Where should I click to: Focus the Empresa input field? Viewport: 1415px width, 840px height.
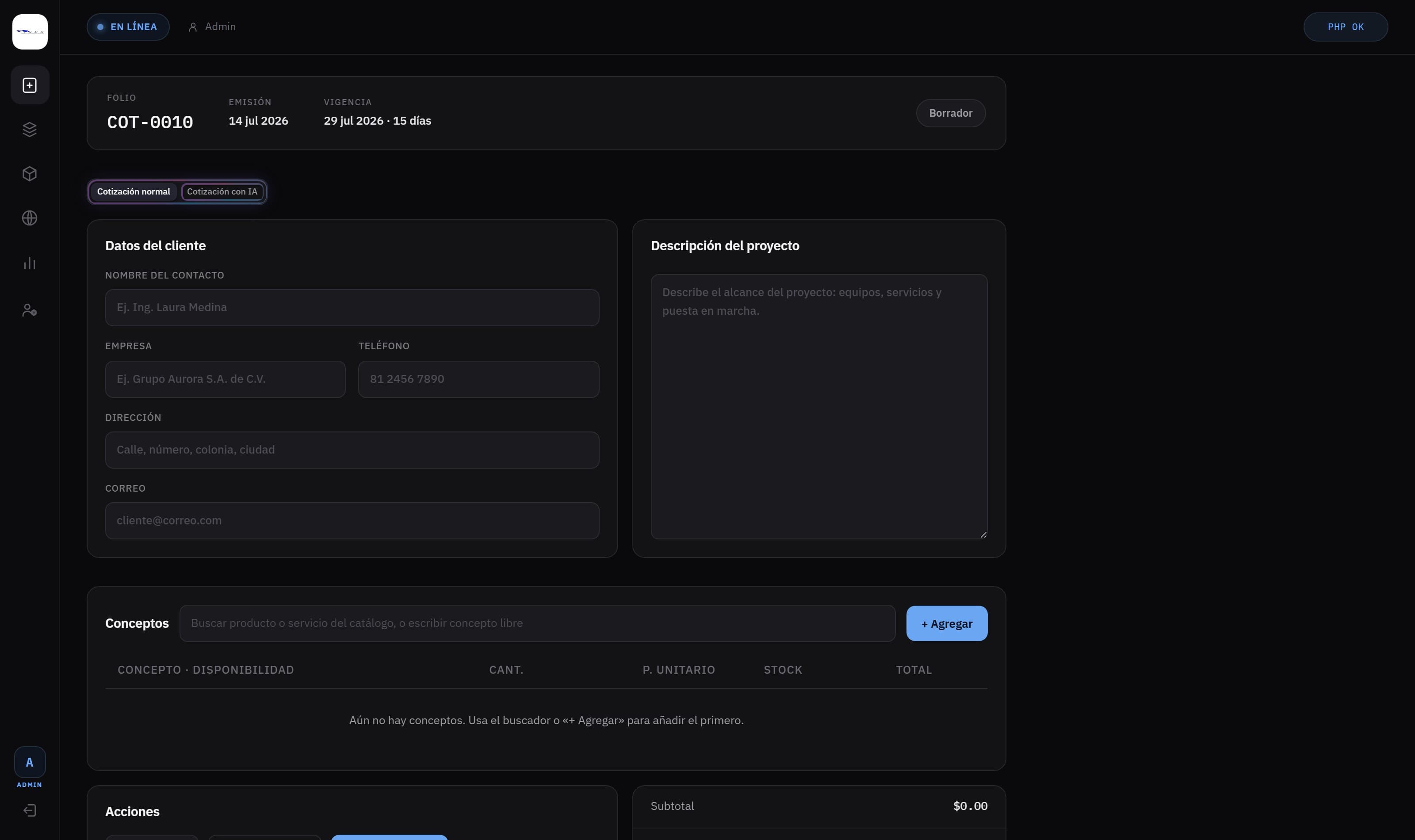(x=225, y=379)
